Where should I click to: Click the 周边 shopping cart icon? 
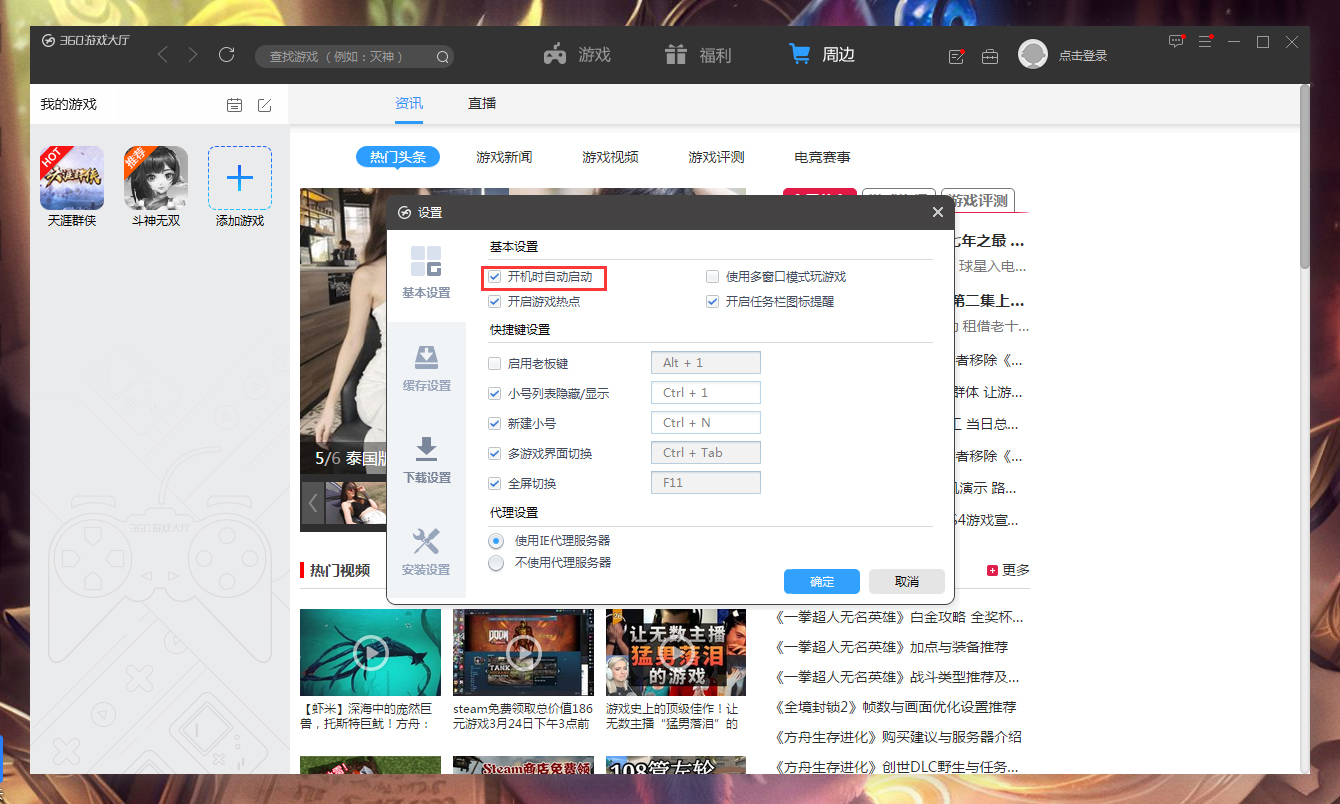(800, 53)
